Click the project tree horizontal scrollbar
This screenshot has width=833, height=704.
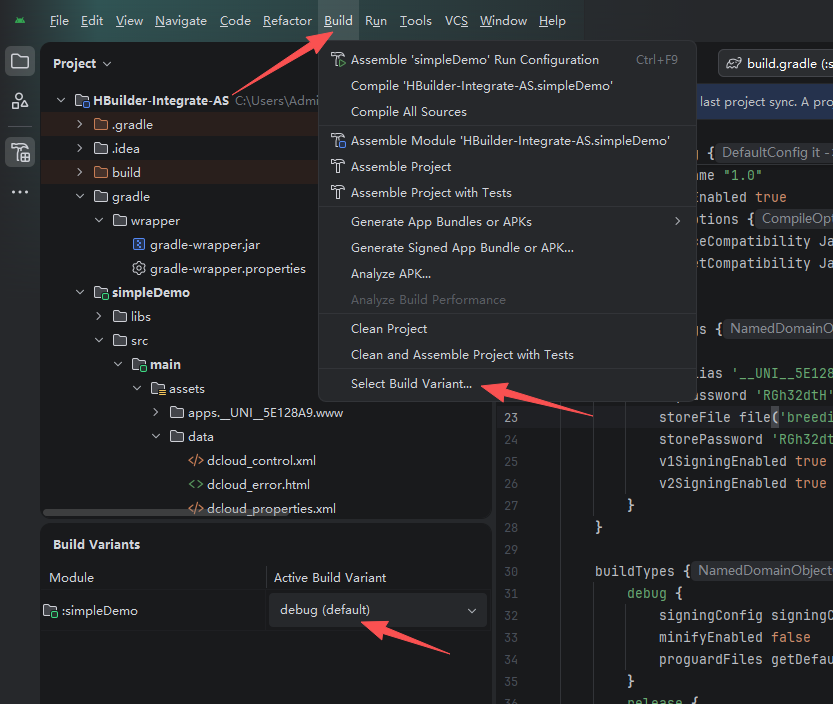[167, 513]
